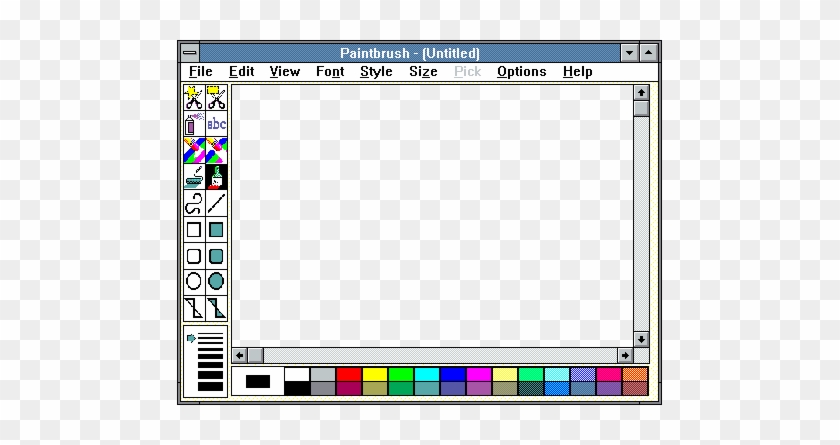Open the Help menu
Image resolution: width=840 pixels, height=445 pixels.
(578, 72)
